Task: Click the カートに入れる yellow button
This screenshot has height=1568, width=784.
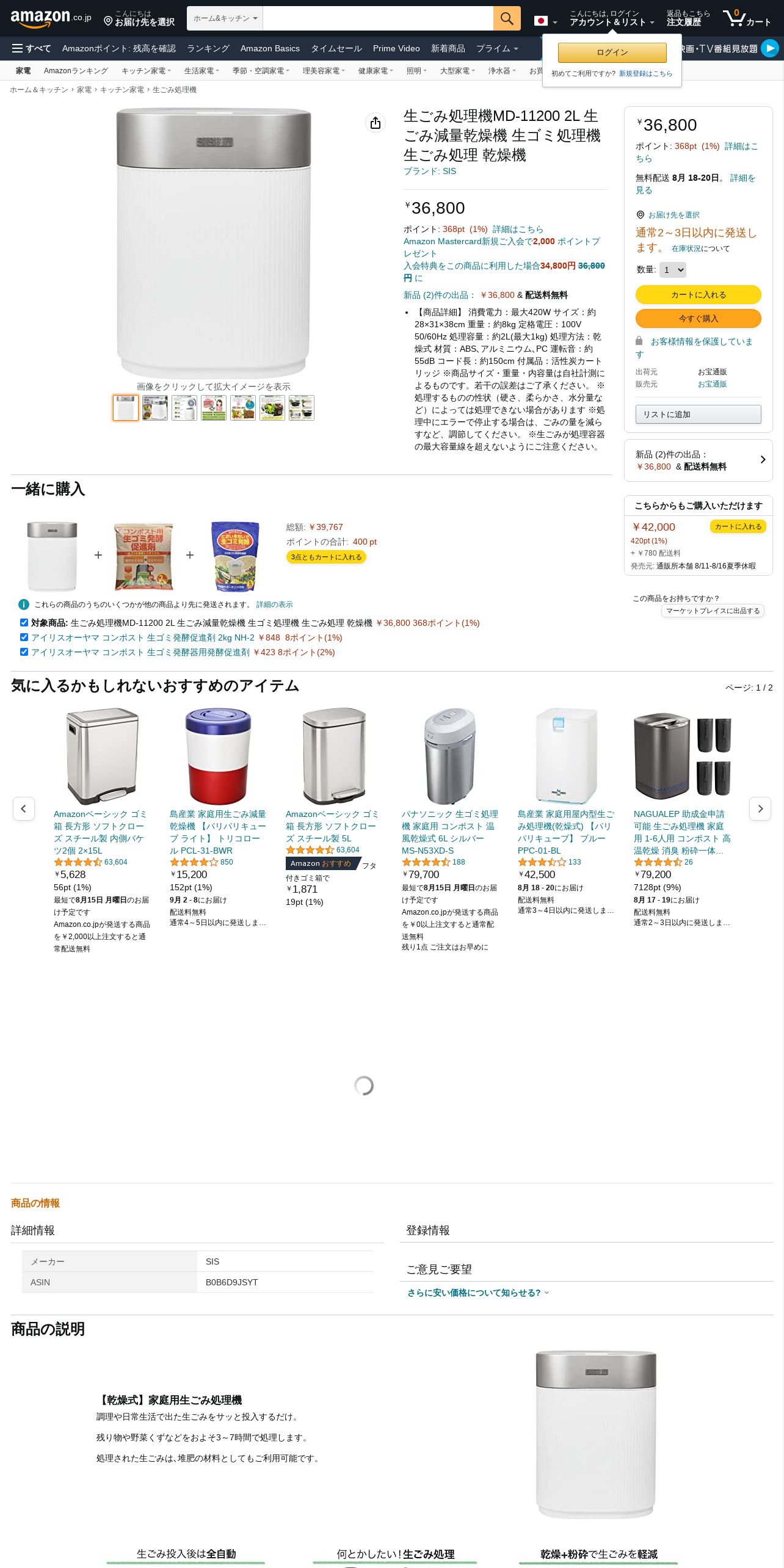Action: coord(698,294)
